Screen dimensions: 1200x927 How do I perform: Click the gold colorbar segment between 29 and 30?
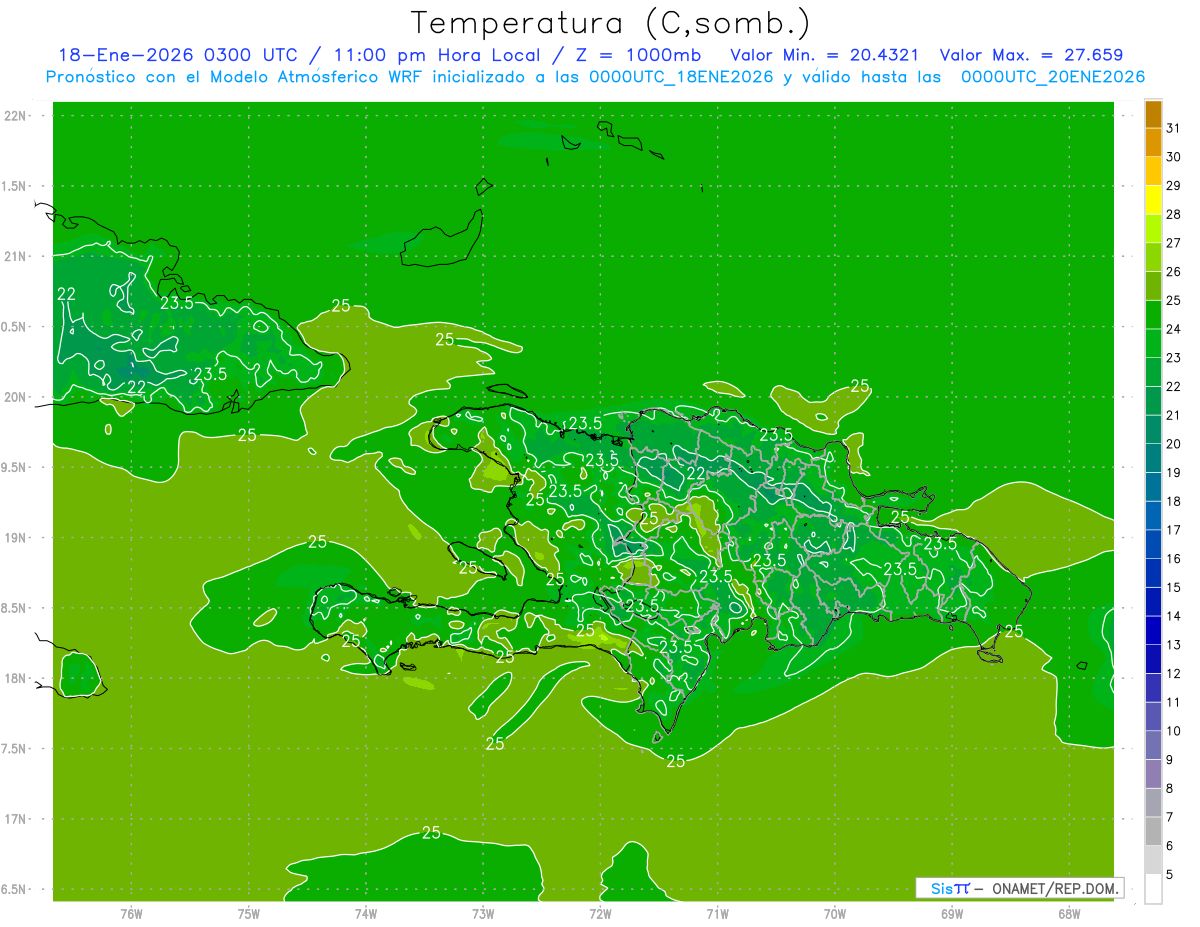tap(1153, 172)
